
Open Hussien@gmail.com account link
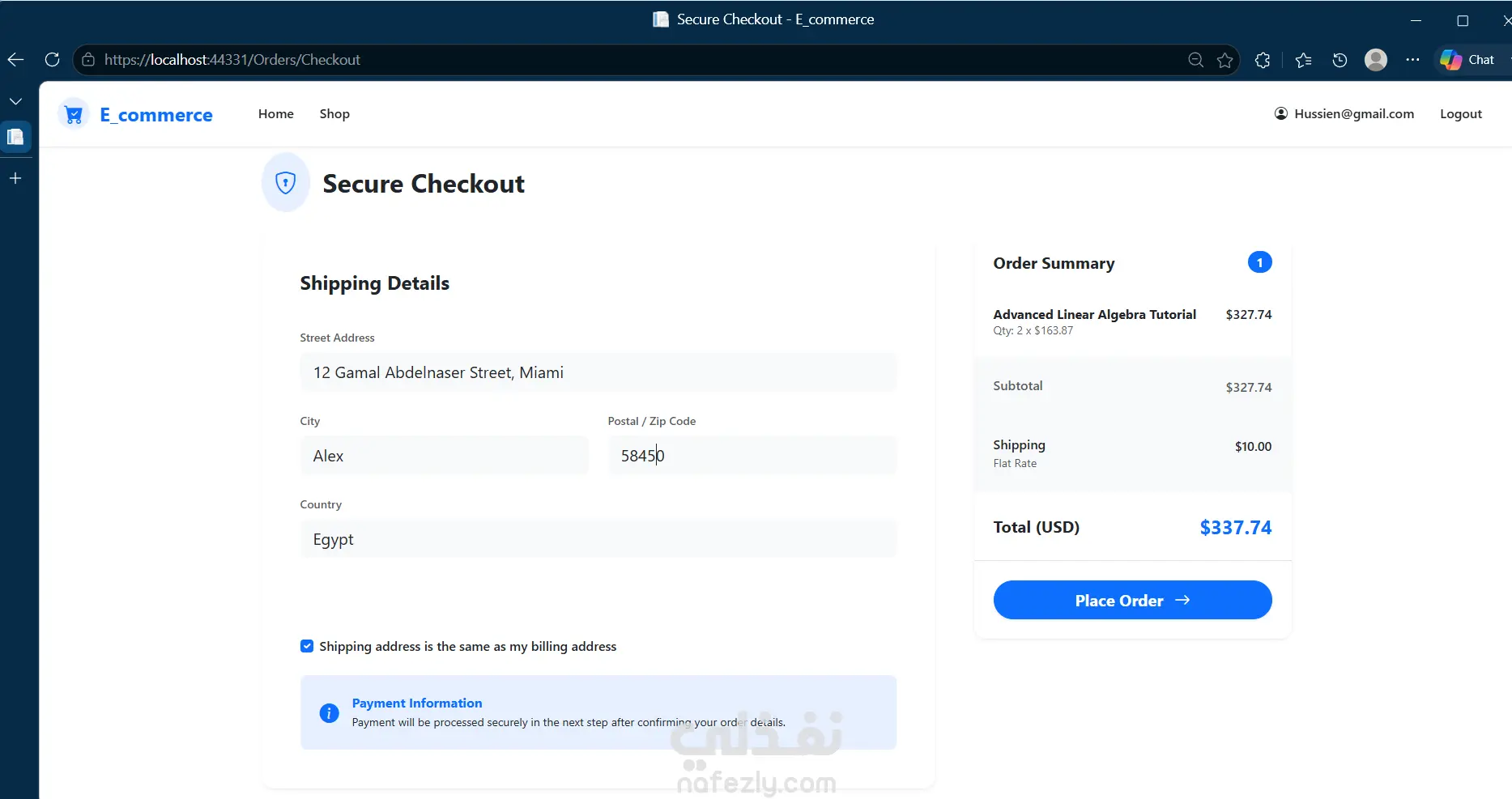click(x=1354, y=114)
